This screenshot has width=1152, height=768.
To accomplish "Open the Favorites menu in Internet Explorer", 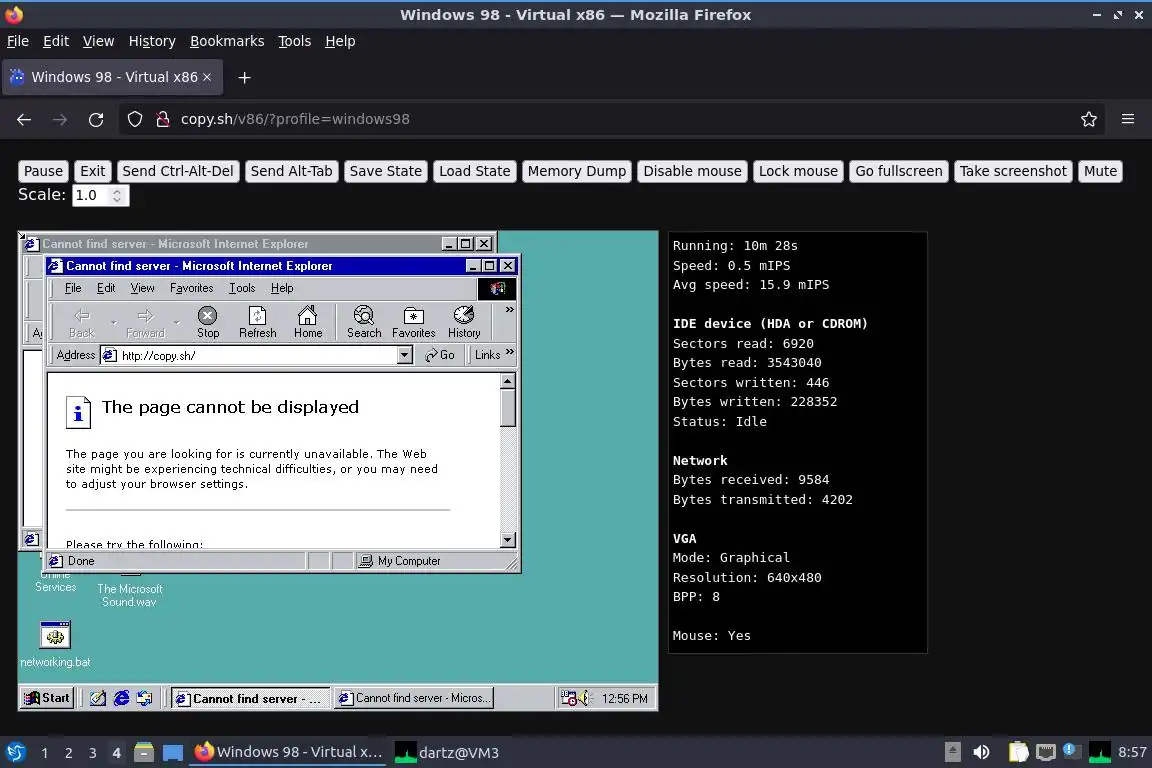I will point(191,288).
